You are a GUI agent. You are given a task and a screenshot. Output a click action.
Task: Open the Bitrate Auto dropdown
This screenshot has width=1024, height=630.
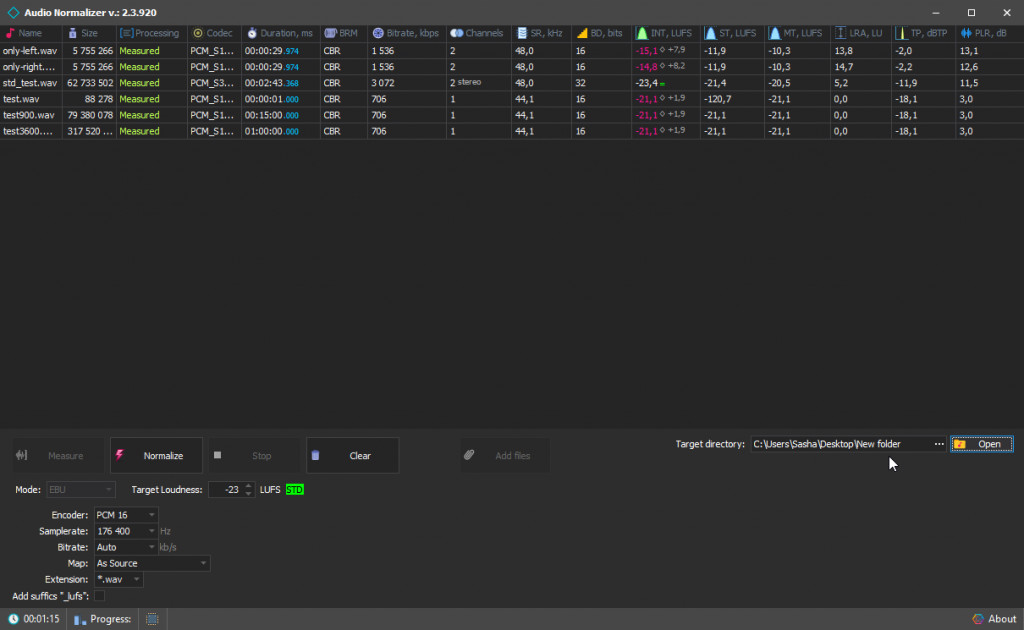click(x=125, y=547)
